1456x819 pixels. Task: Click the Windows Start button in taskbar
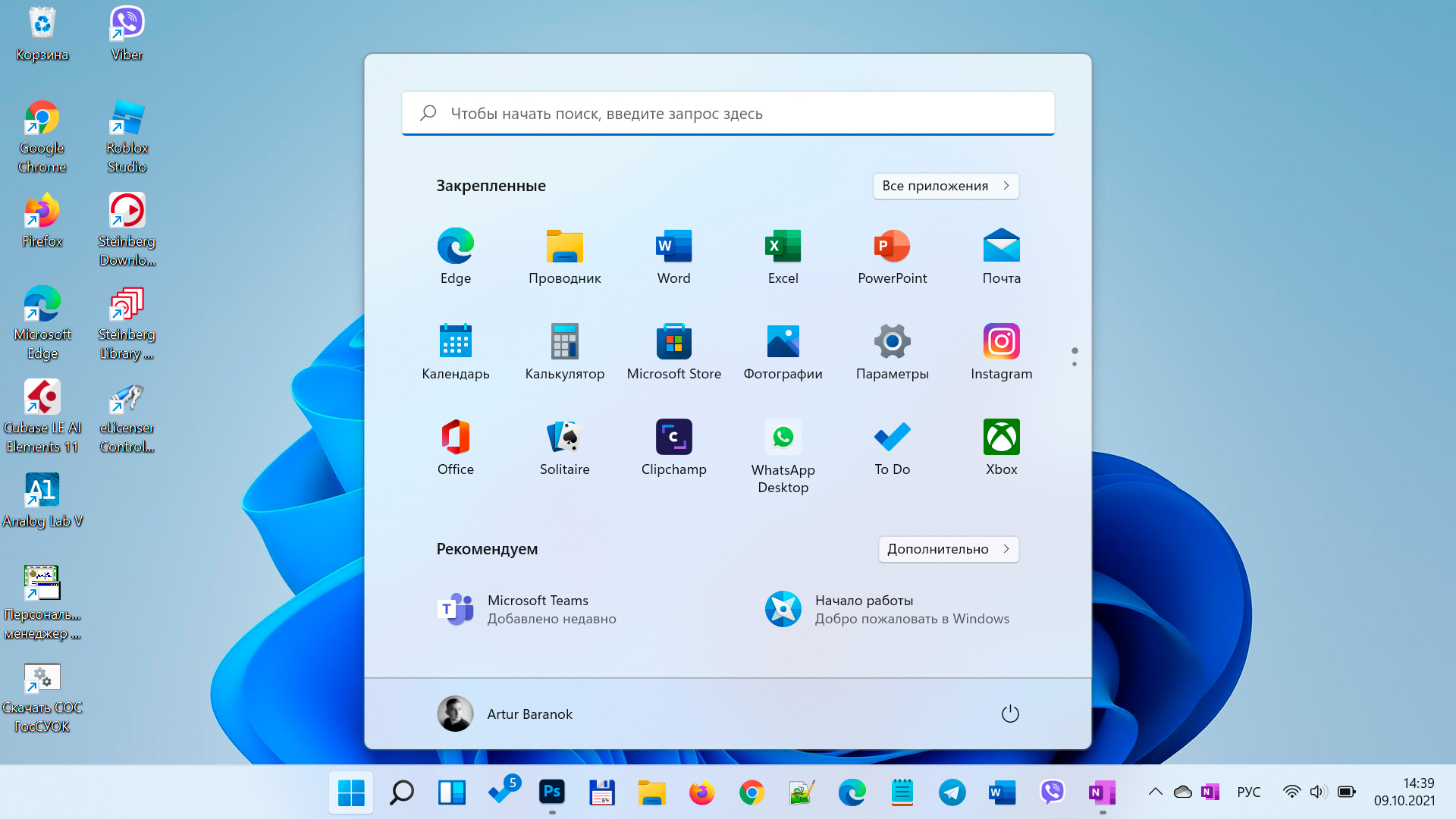click(351, 792)
